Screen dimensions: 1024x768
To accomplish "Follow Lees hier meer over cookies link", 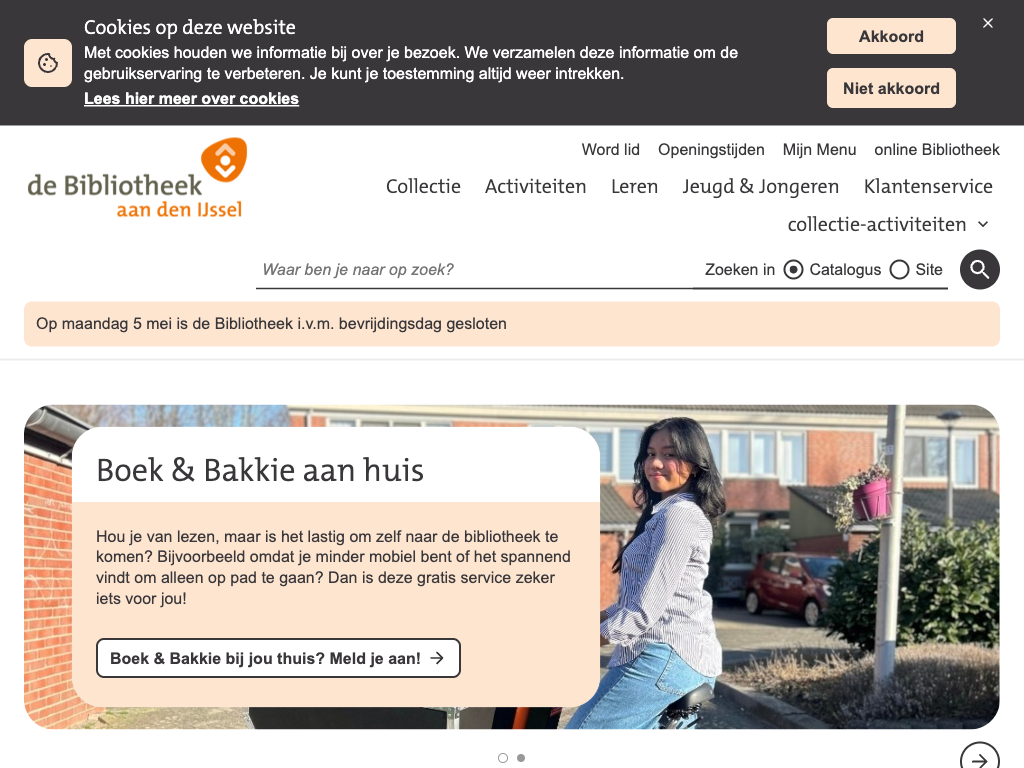I will [191, 99].
